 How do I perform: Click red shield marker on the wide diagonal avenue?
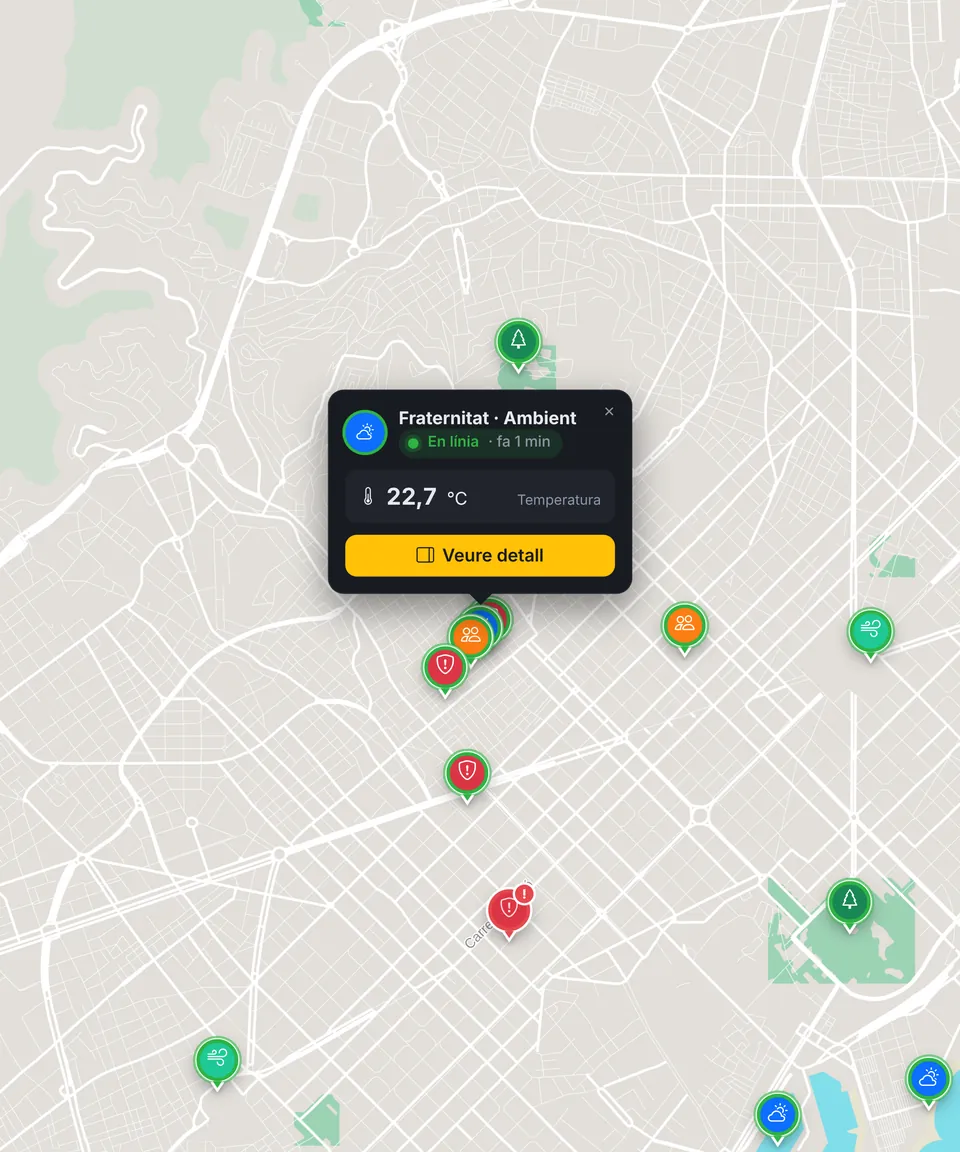tap(466, 772)
